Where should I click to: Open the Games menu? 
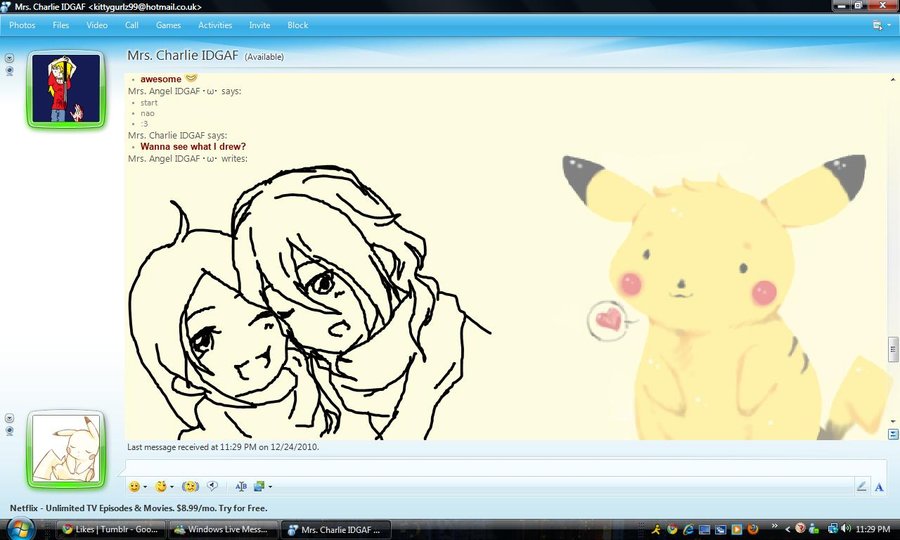pyautogui.click(x=168, y=25)
